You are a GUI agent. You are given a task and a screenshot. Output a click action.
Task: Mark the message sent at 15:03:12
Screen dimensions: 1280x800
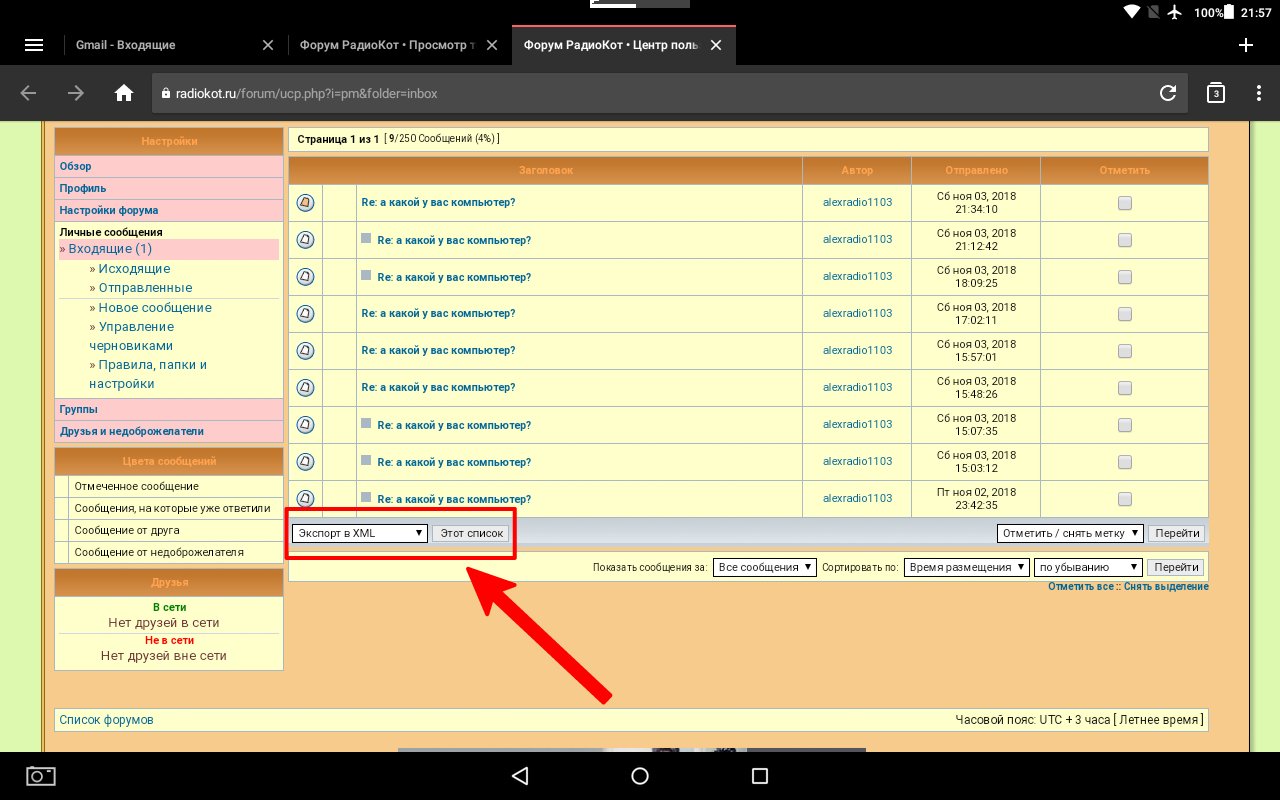[x=1125, y=462]
